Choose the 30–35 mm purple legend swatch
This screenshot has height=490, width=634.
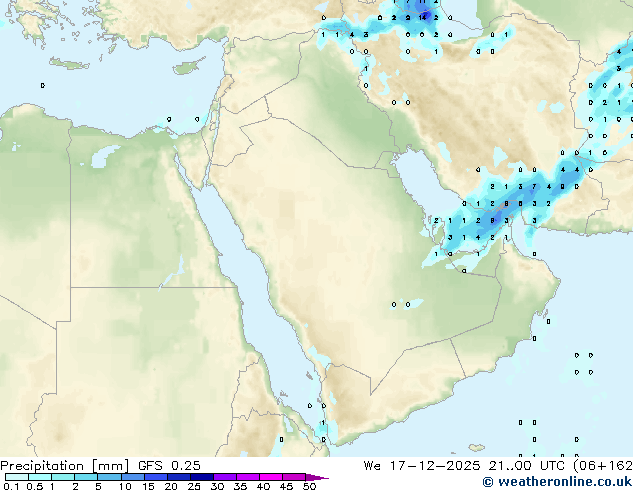(225, 477)
